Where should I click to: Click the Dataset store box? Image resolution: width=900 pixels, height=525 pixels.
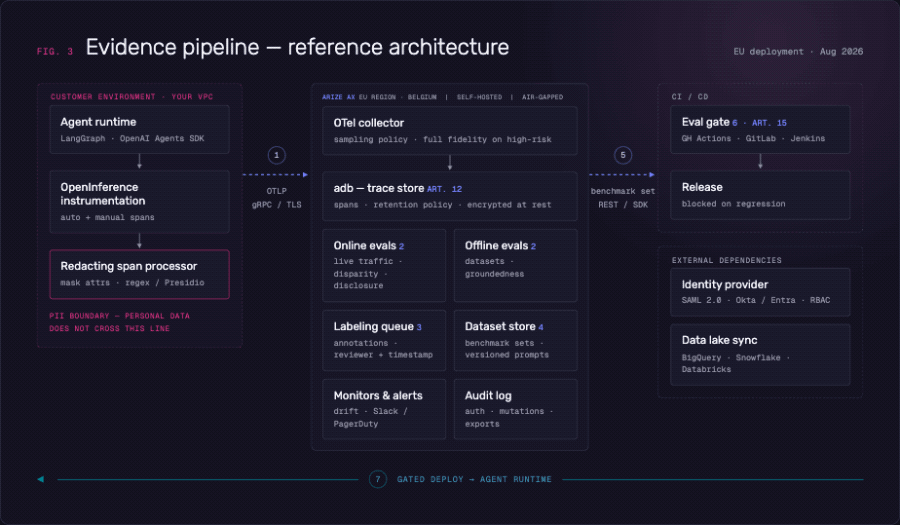tap(515, 340)
